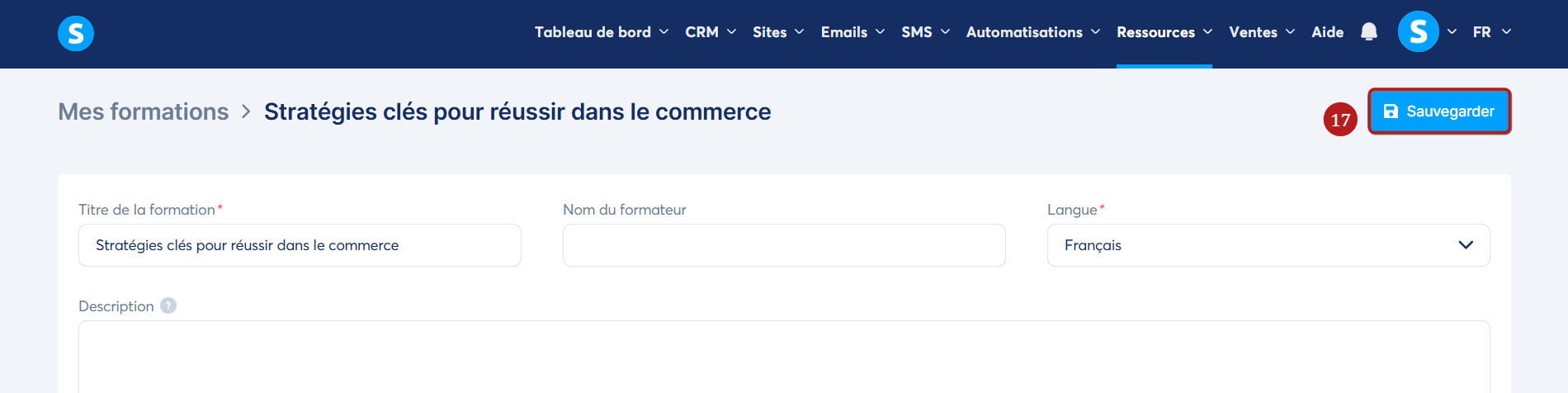Click inside the Description text area
The height and width of the screenshot is (393, 1568).
point(784,357)
